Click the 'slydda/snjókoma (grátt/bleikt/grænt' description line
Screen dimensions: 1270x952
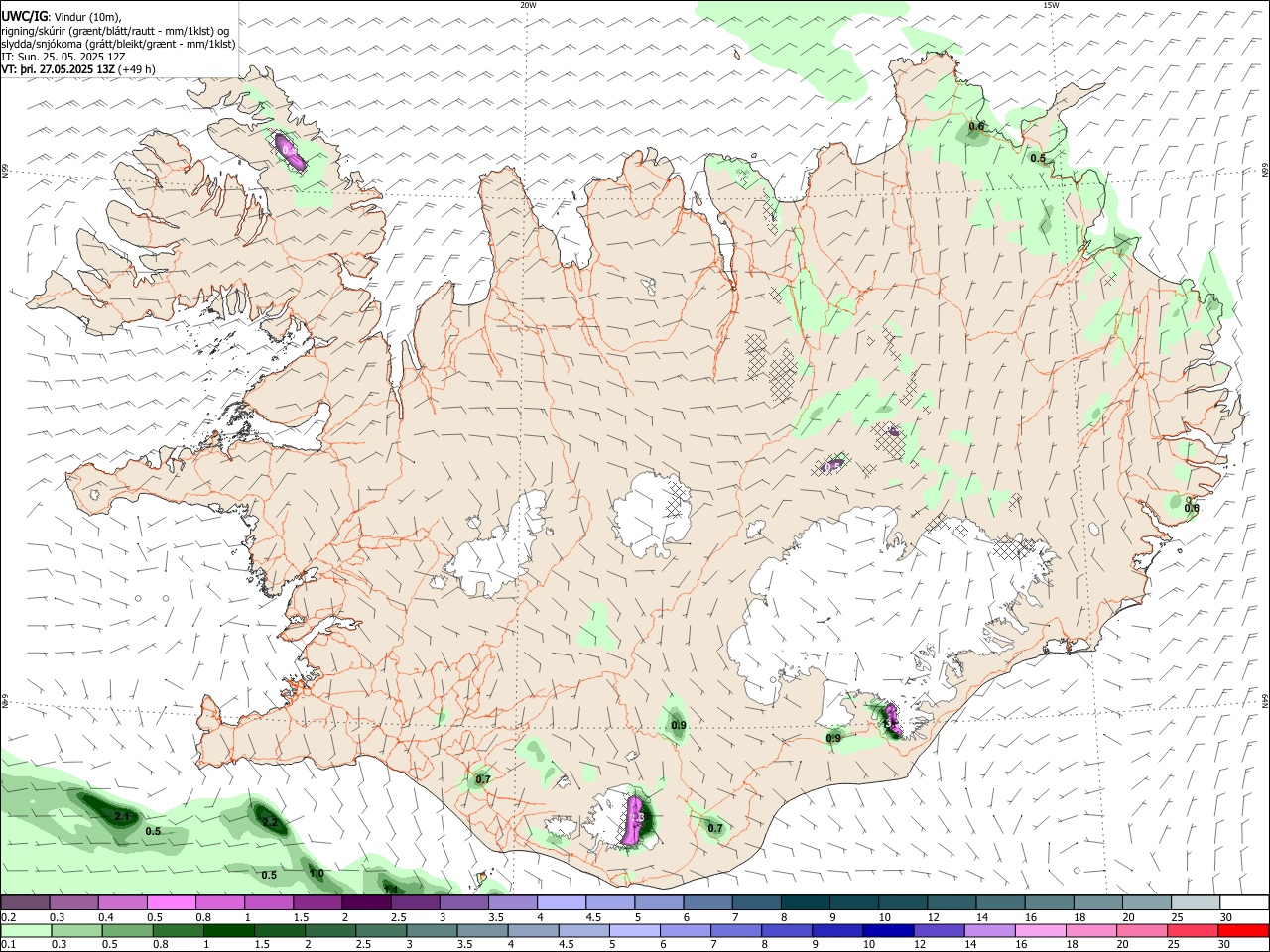[x=118, y=44]
